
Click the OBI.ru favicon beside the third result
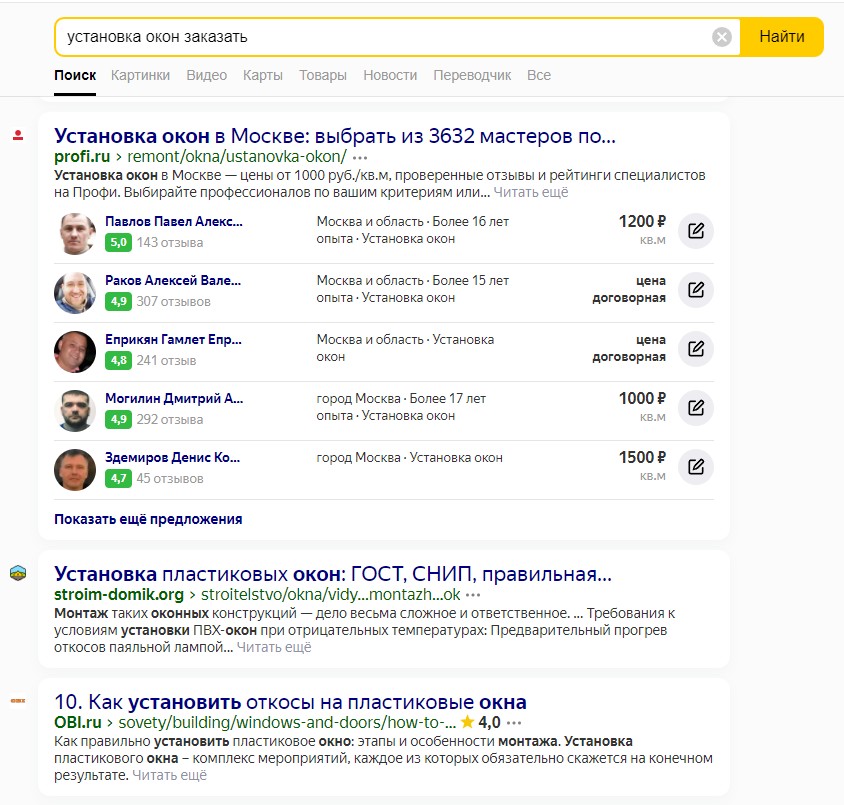tap(18, 701)
